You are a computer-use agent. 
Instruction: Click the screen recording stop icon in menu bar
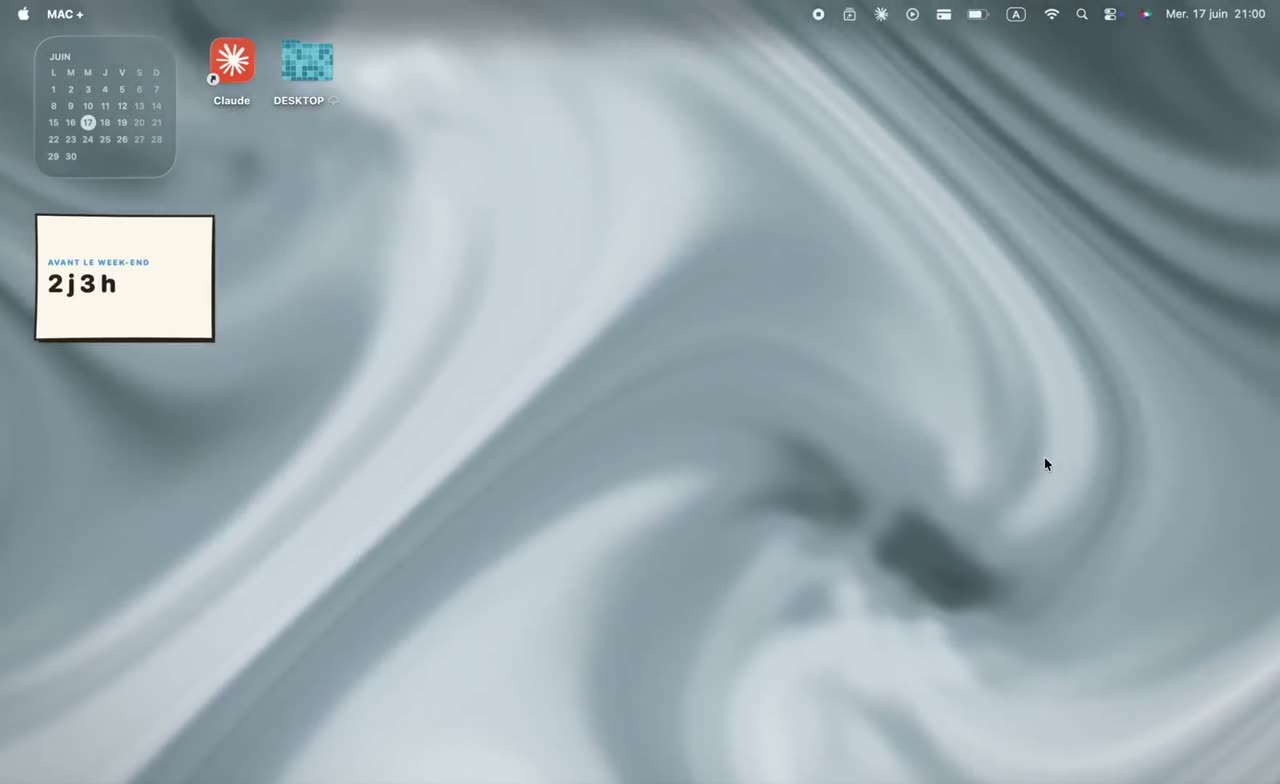point(818,14)
